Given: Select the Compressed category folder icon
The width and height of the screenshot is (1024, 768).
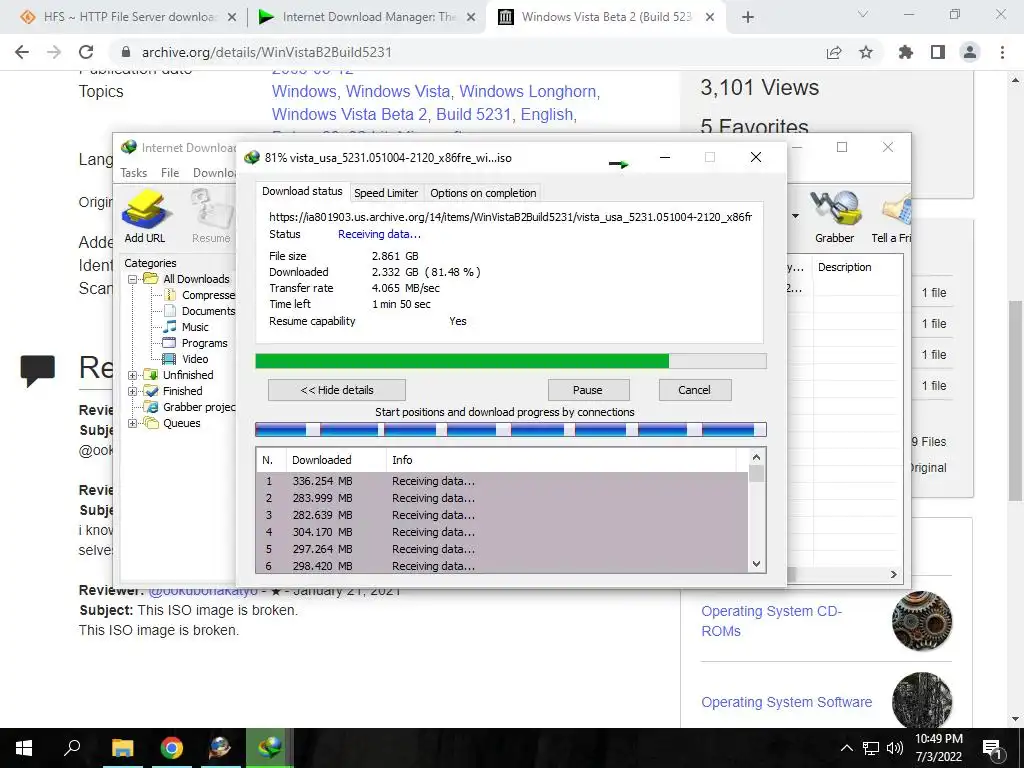Looking at the screenshot, I should coord(170,295).
